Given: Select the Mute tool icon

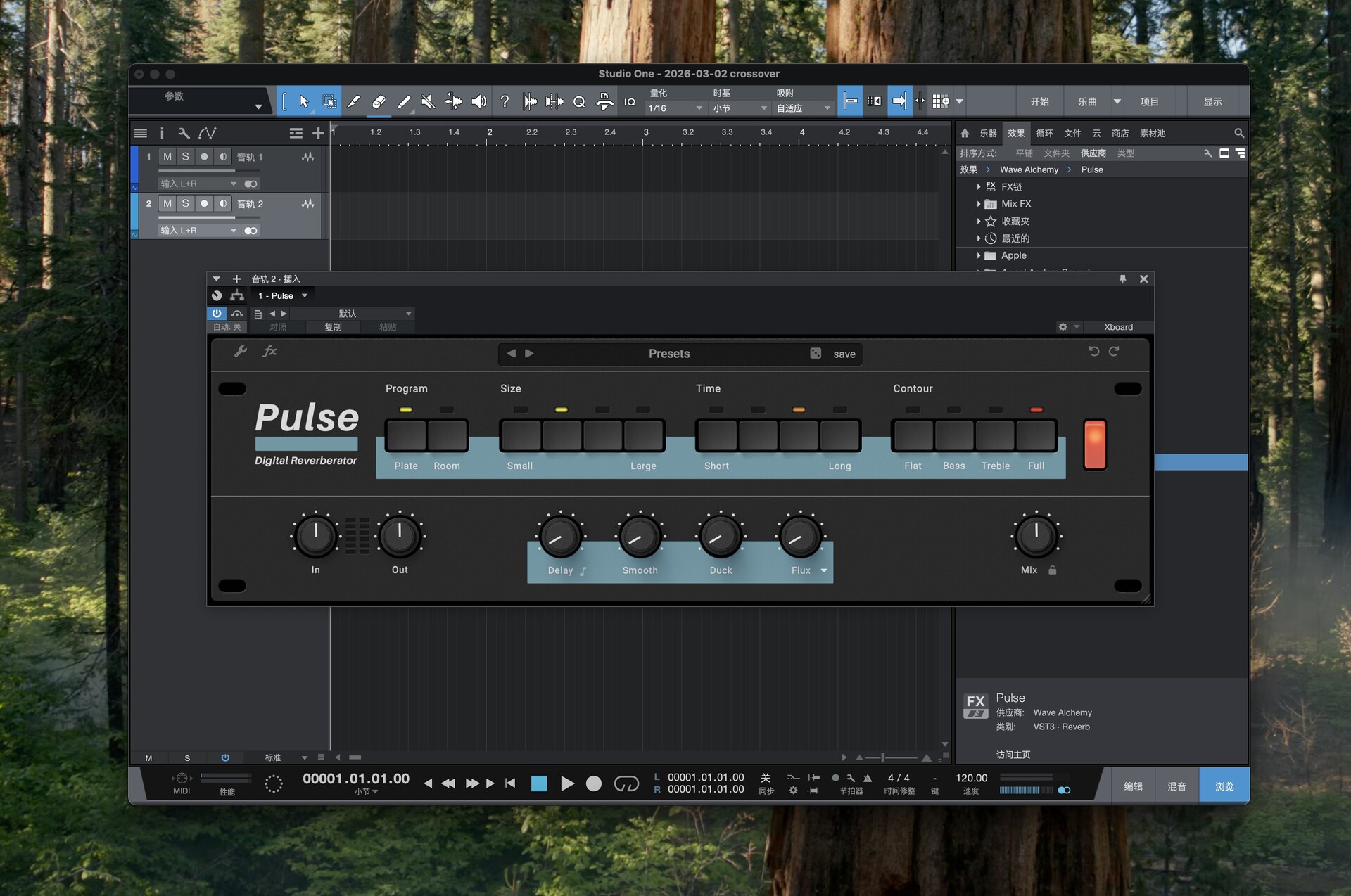Looking at the screenshot, I should point(428,102).
